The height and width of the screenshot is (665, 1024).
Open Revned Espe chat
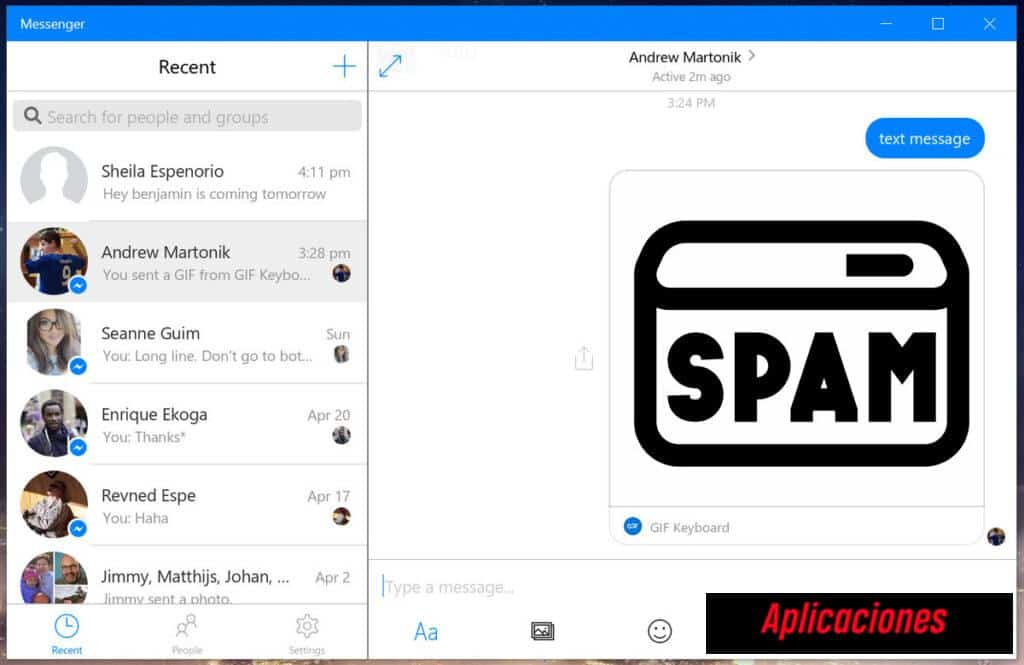(x=187, y=504)
